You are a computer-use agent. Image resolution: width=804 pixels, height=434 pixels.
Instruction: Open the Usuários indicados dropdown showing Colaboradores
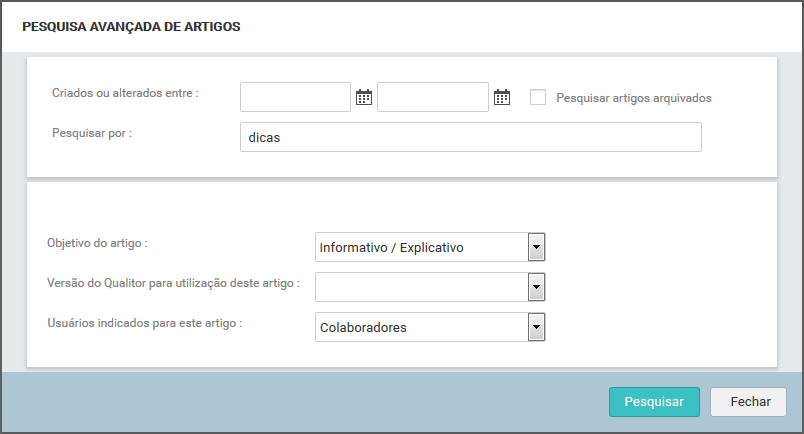(x=430, y=327)
